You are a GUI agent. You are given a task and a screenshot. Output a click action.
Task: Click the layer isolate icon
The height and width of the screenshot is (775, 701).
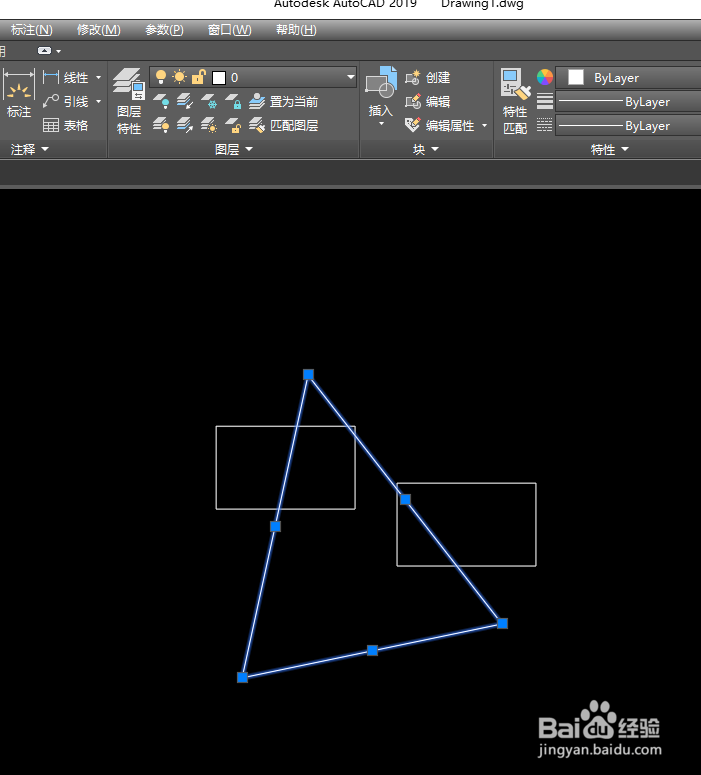click(185, 102)
